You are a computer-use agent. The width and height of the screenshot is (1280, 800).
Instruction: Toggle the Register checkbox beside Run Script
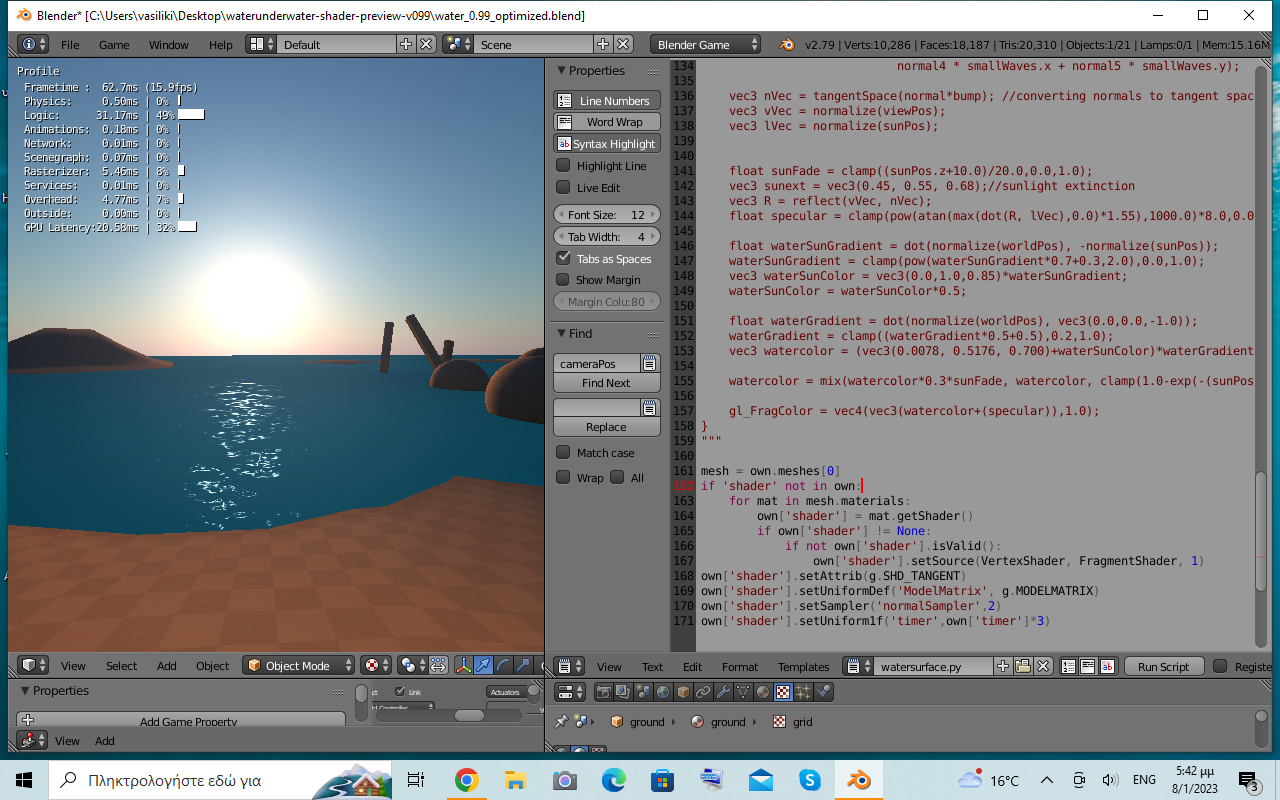pos(1220,666)
